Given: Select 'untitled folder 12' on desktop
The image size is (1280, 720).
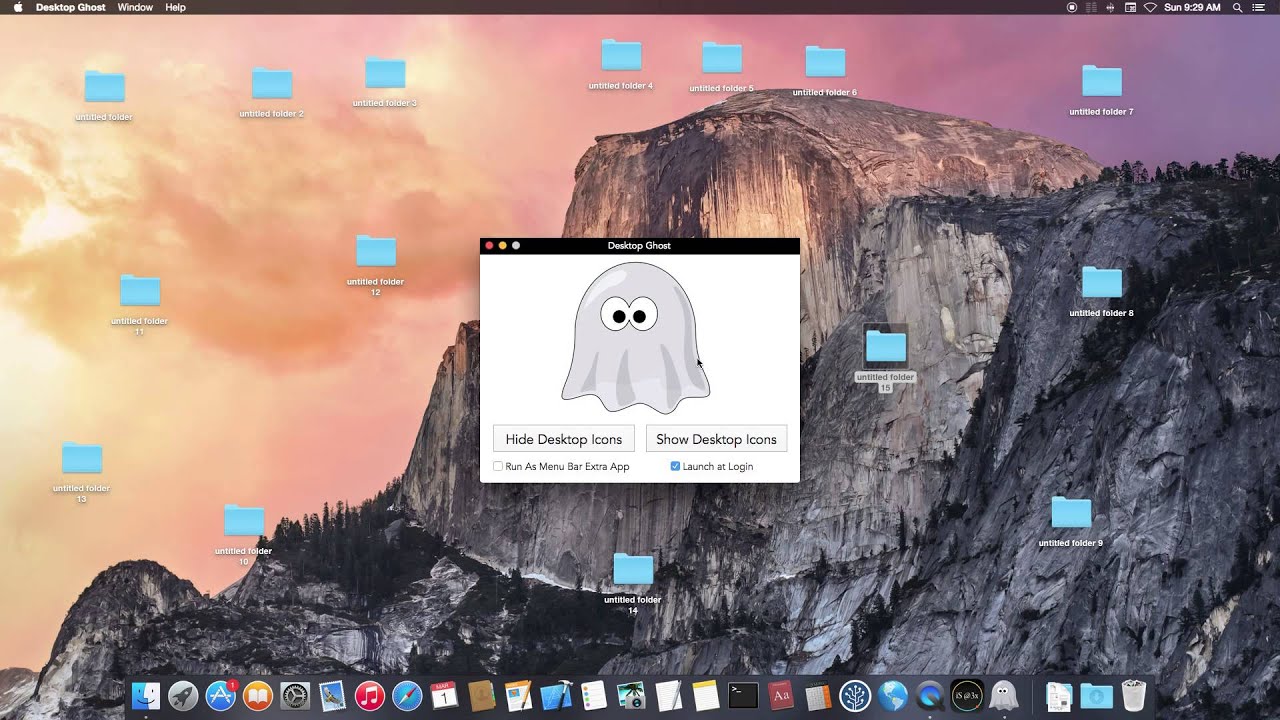Looking at the screenshot, I should tap(376, 265).
